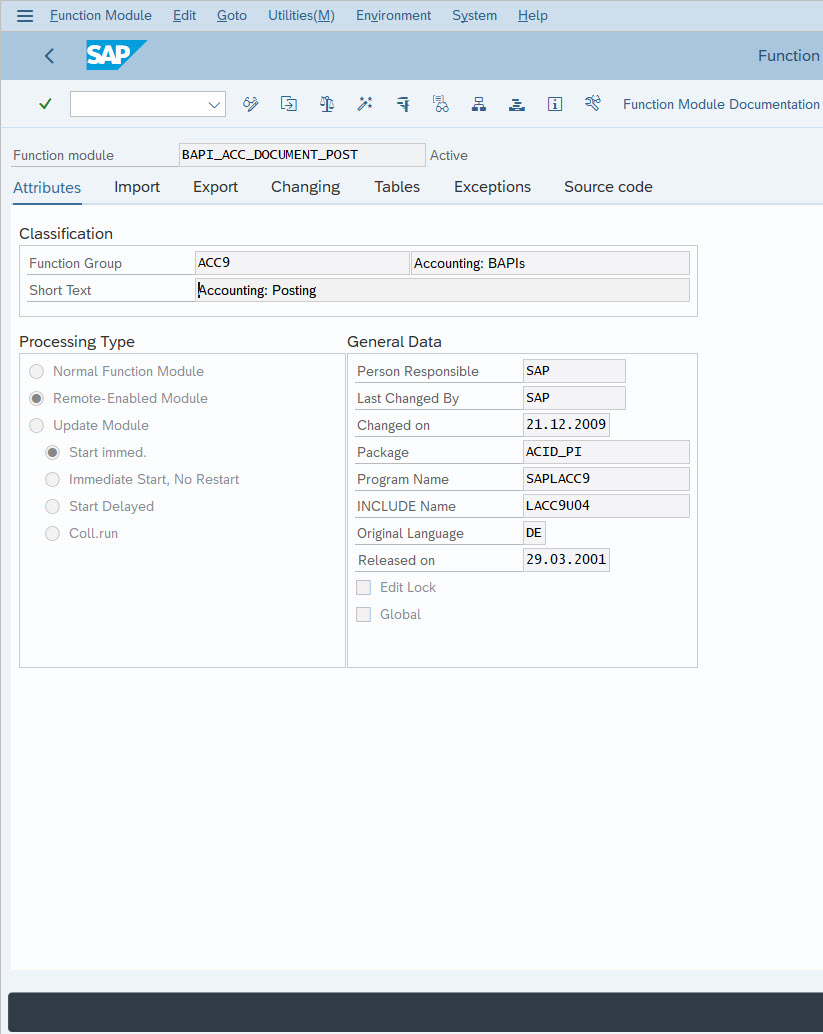The width and height of the screenshot is (823, 1034).
Task: Expand the command field dropdown arrow
Action: (x=214, y=104)
